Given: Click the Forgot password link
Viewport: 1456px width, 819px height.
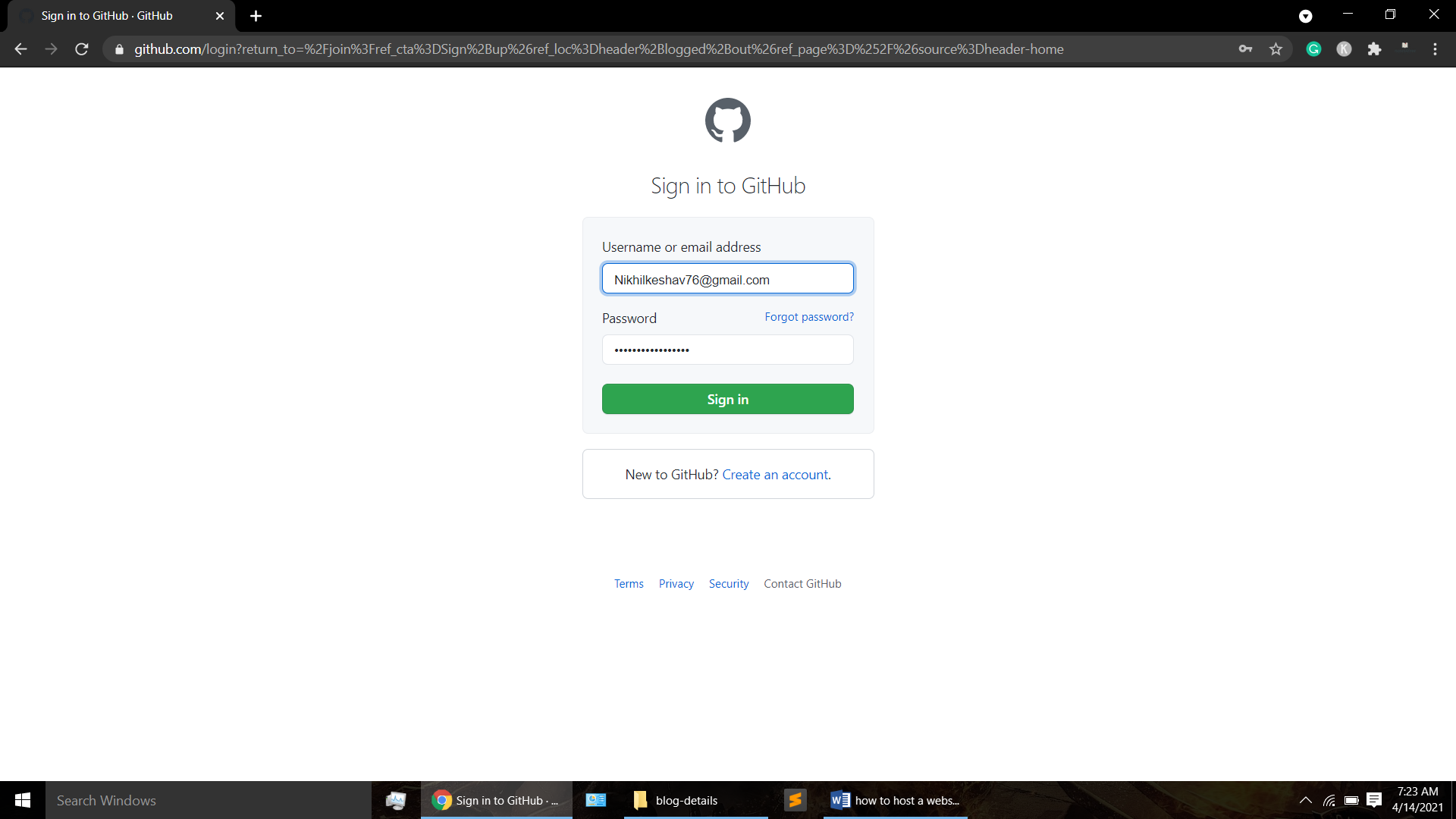Looking at the screenshot, I should coord(808,317).
